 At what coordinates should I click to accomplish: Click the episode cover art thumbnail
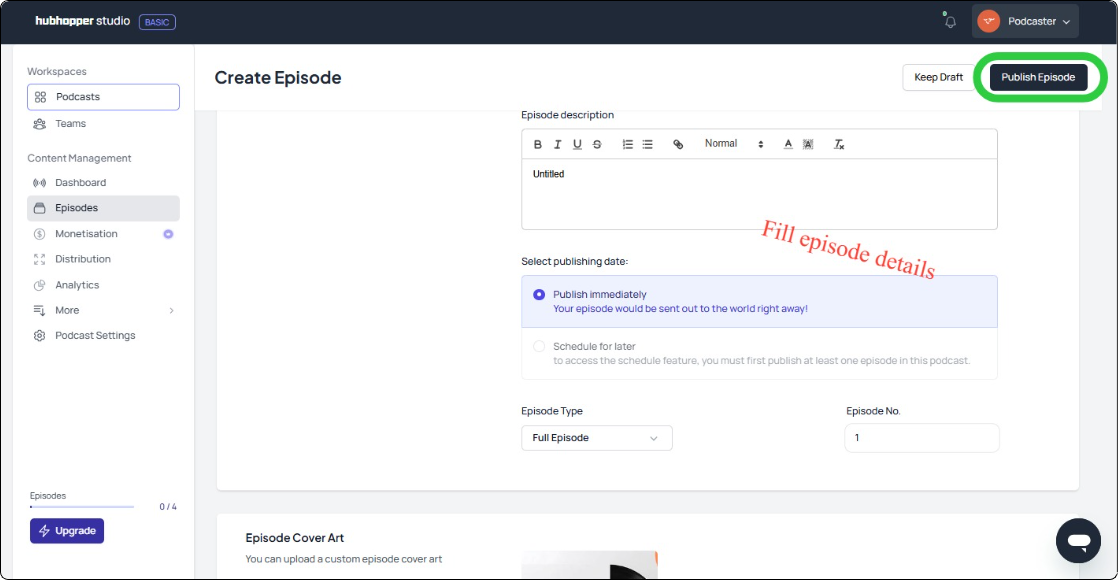tap(590, 565)
